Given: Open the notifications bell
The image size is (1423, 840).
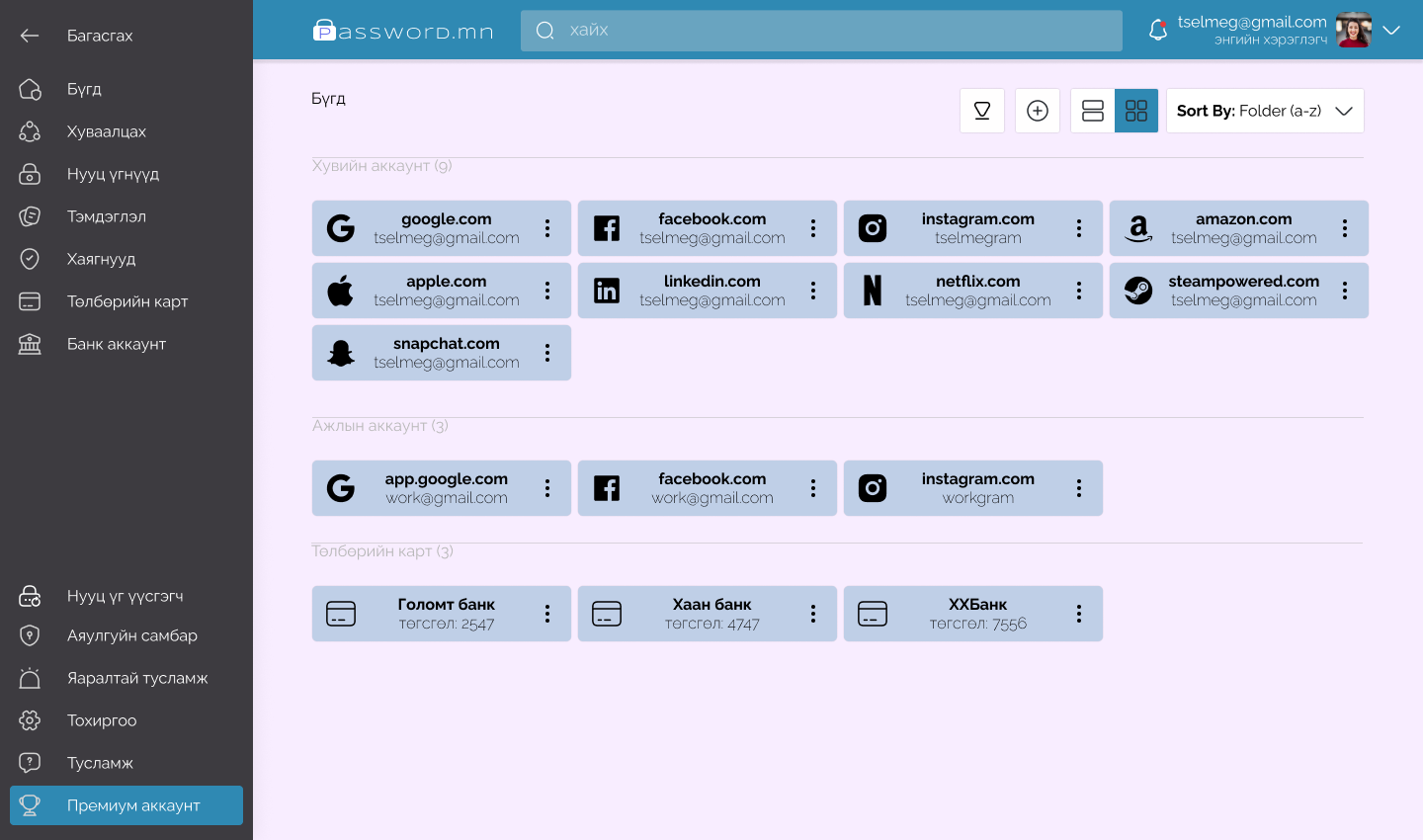Looking at the screenshot, I should coord(1158,31).
